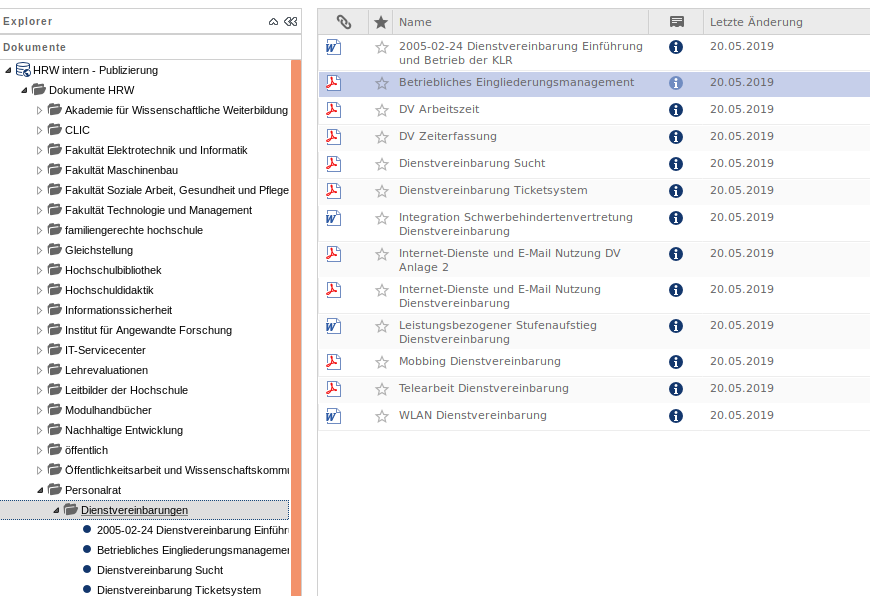Select Lehrevaluationen folder in tree
This screenshot has height=596, width=870.
(x=107, y=370)
